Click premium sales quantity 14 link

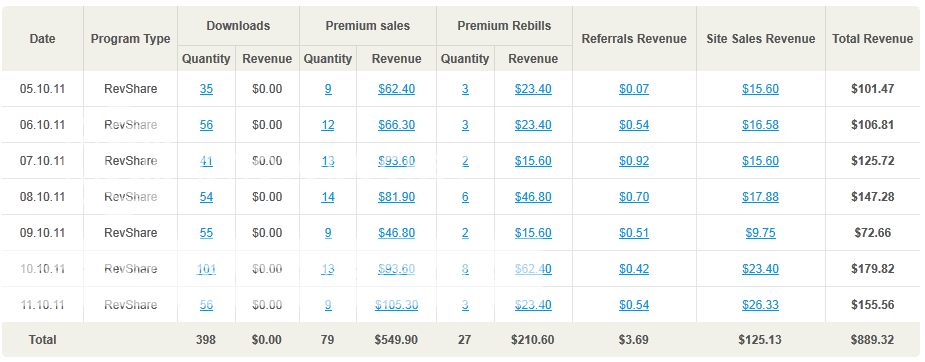click(328, 197)
